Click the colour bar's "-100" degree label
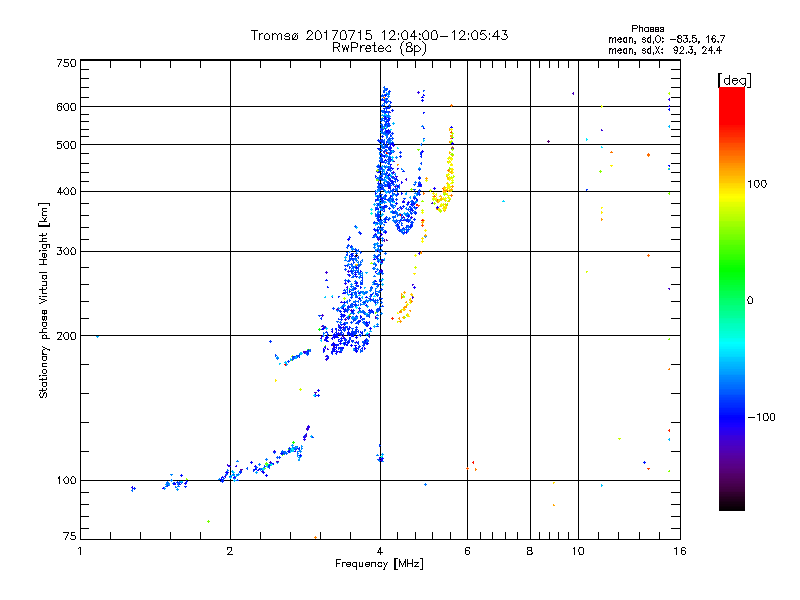 click(x=761, y=417)
